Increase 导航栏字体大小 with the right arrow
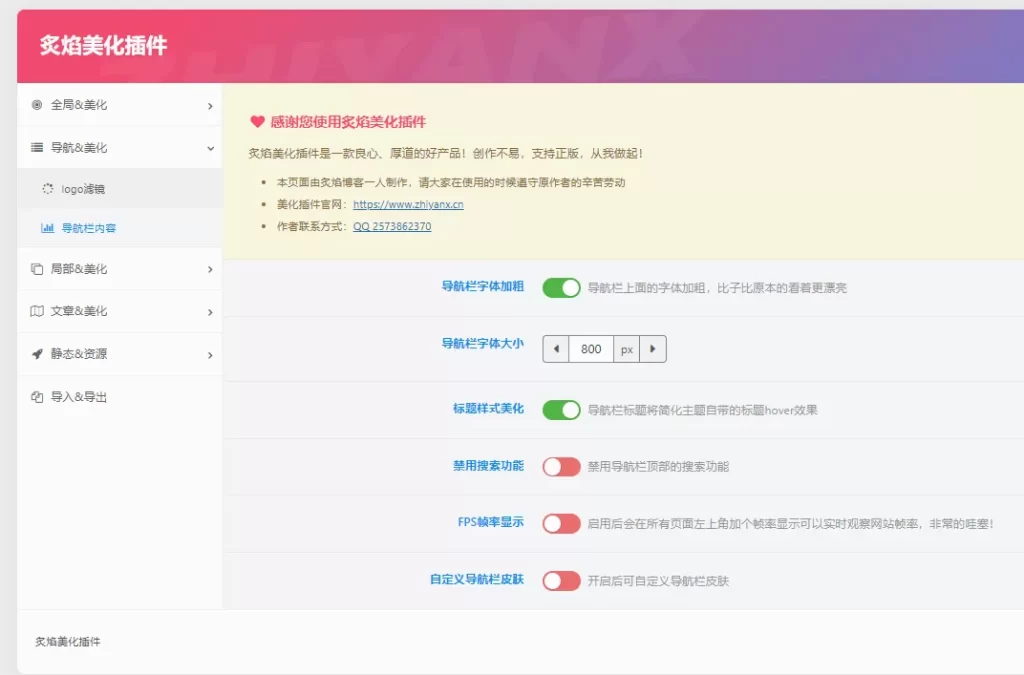1024x675 pixels. (x=652, y=349)
